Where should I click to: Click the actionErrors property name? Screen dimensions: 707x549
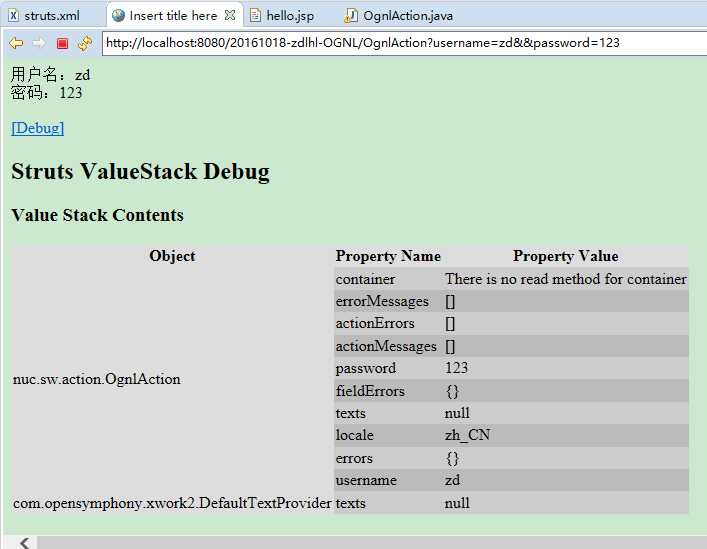click(375, 323)
